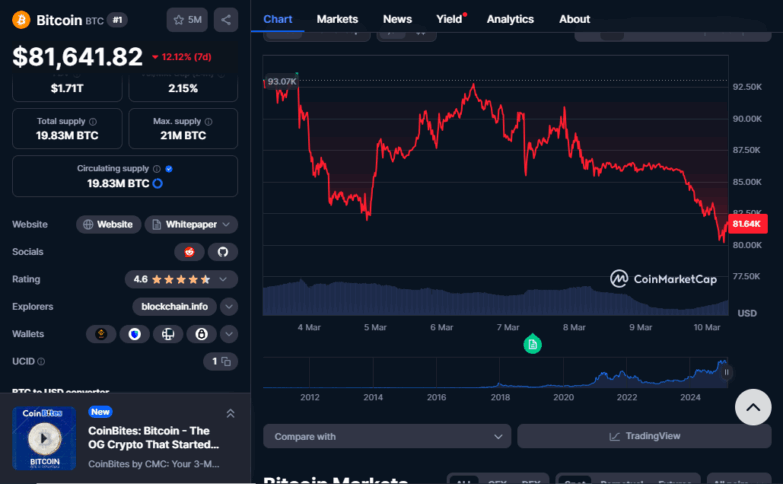Viewport: 783px width, 484px height.
Task: Click the New badge on CoinBites banner
Action: tap(100, 412)
